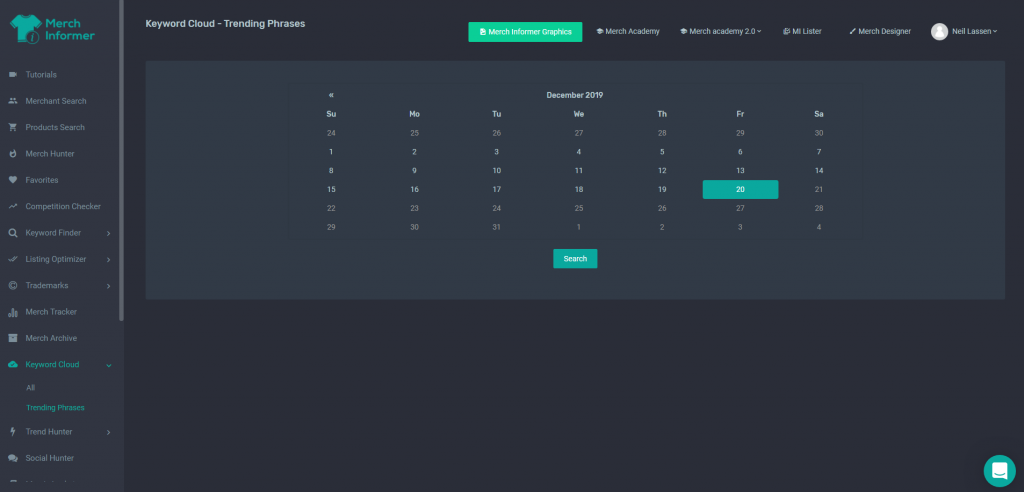
Task: Choose December 15 on the calendar
Action: point(331,189)
